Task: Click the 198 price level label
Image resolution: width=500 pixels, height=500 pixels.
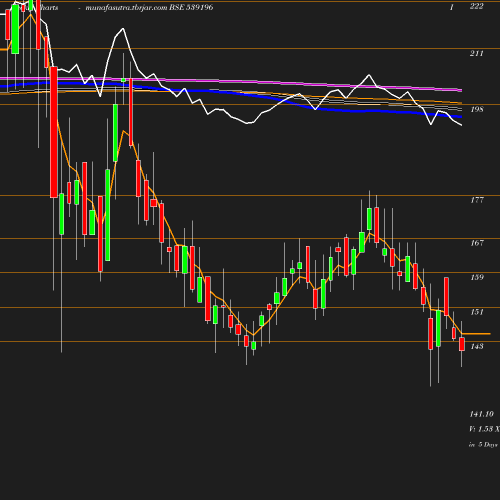Action: point(477,109)
